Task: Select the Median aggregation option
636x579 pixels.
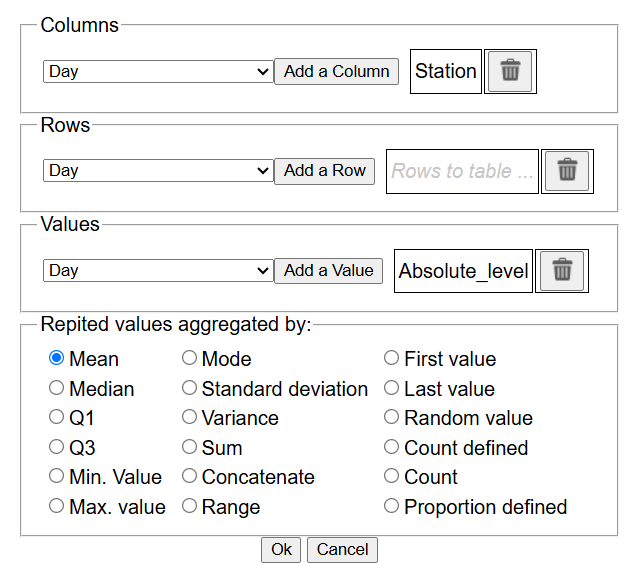Action: [x=57, y=388]
